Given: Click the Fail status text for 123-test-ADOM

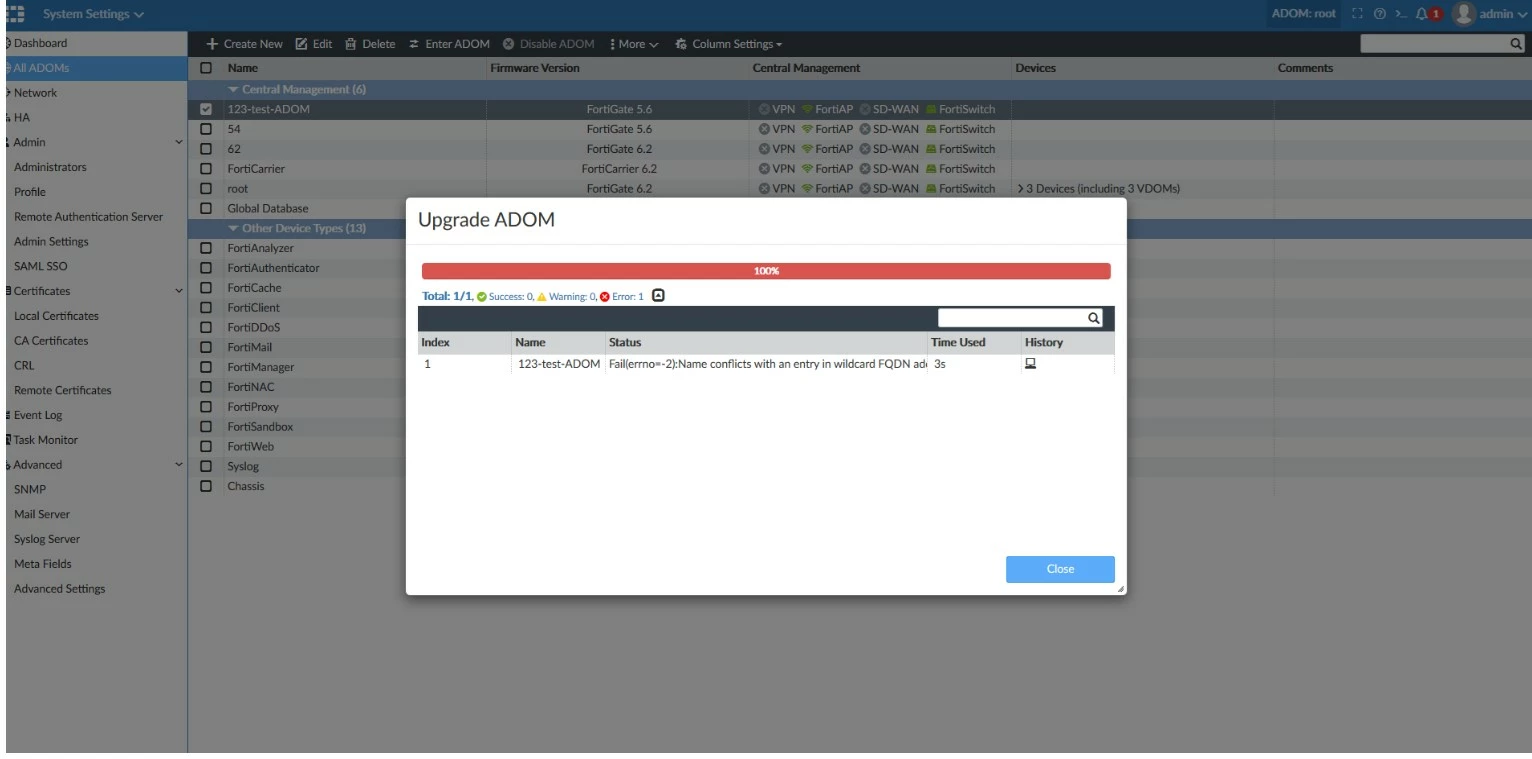Looking at the screenshot, I should (768, 365).
